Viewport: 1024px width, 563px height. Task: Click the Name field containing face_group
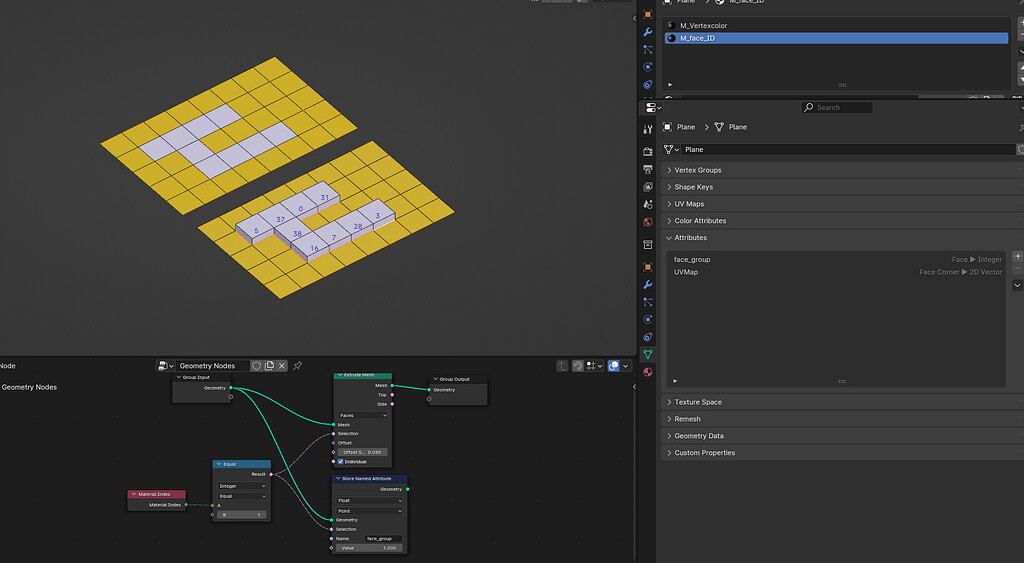(x=383, y=539)
